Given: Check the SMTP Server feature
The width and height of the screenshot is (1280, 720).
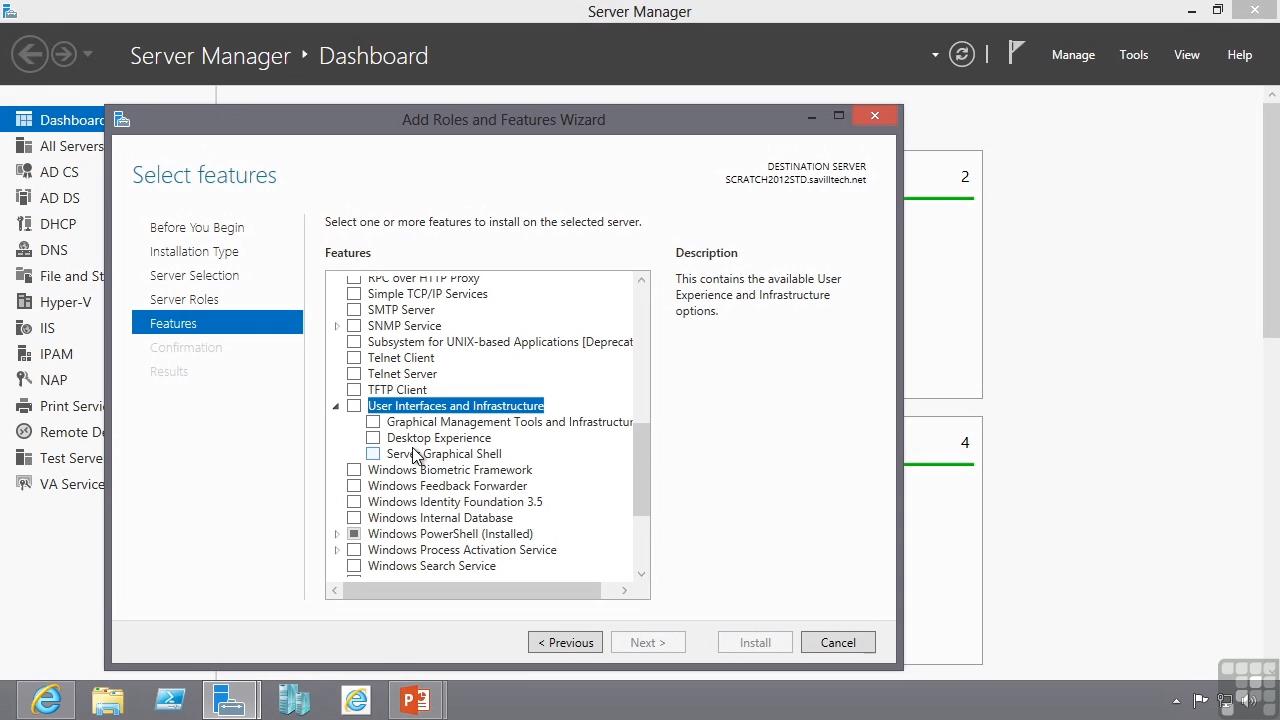Looking at the screenshot, I should coord(354,310).
